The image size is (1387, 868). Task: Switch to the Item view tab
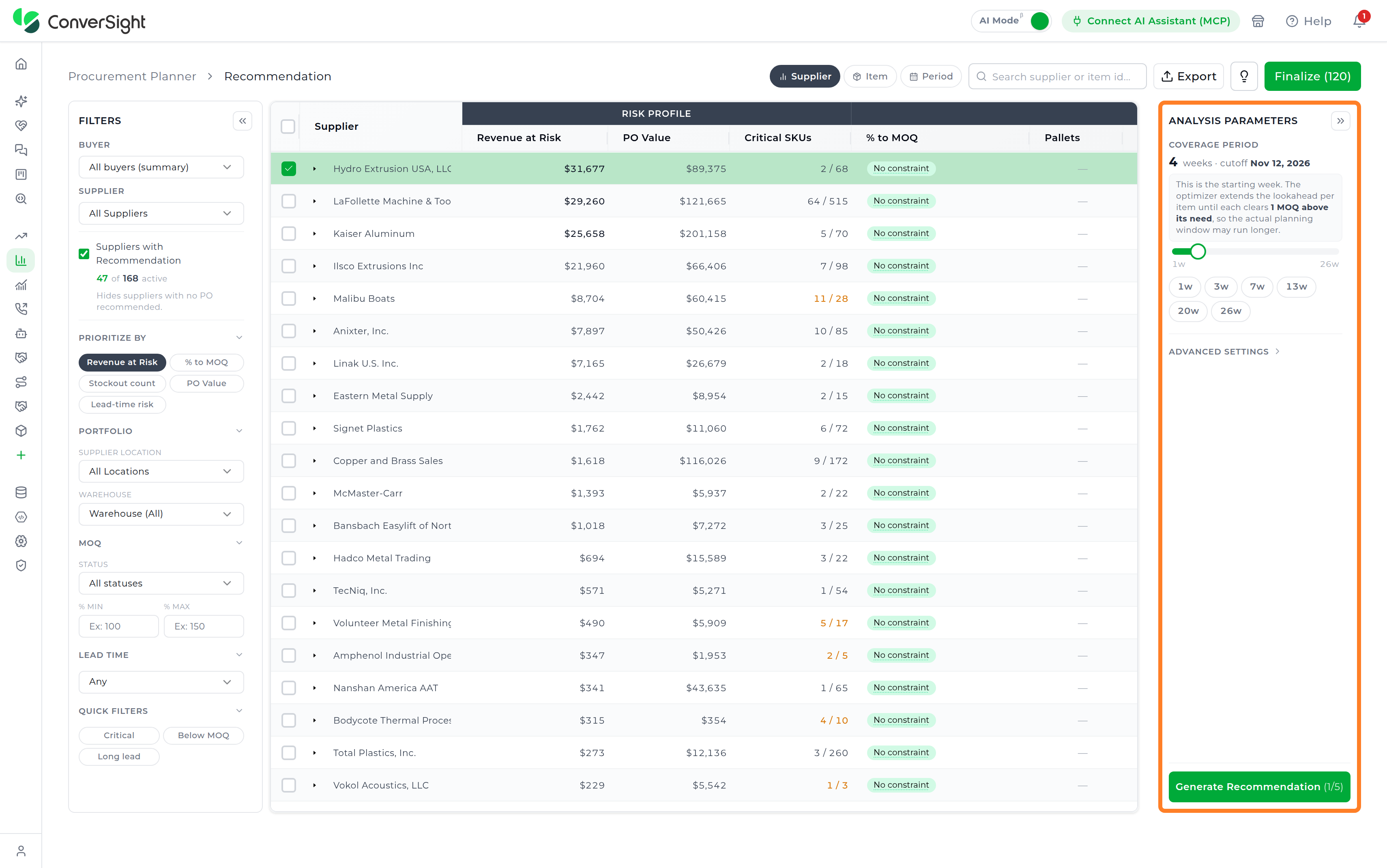coord(870,76)
